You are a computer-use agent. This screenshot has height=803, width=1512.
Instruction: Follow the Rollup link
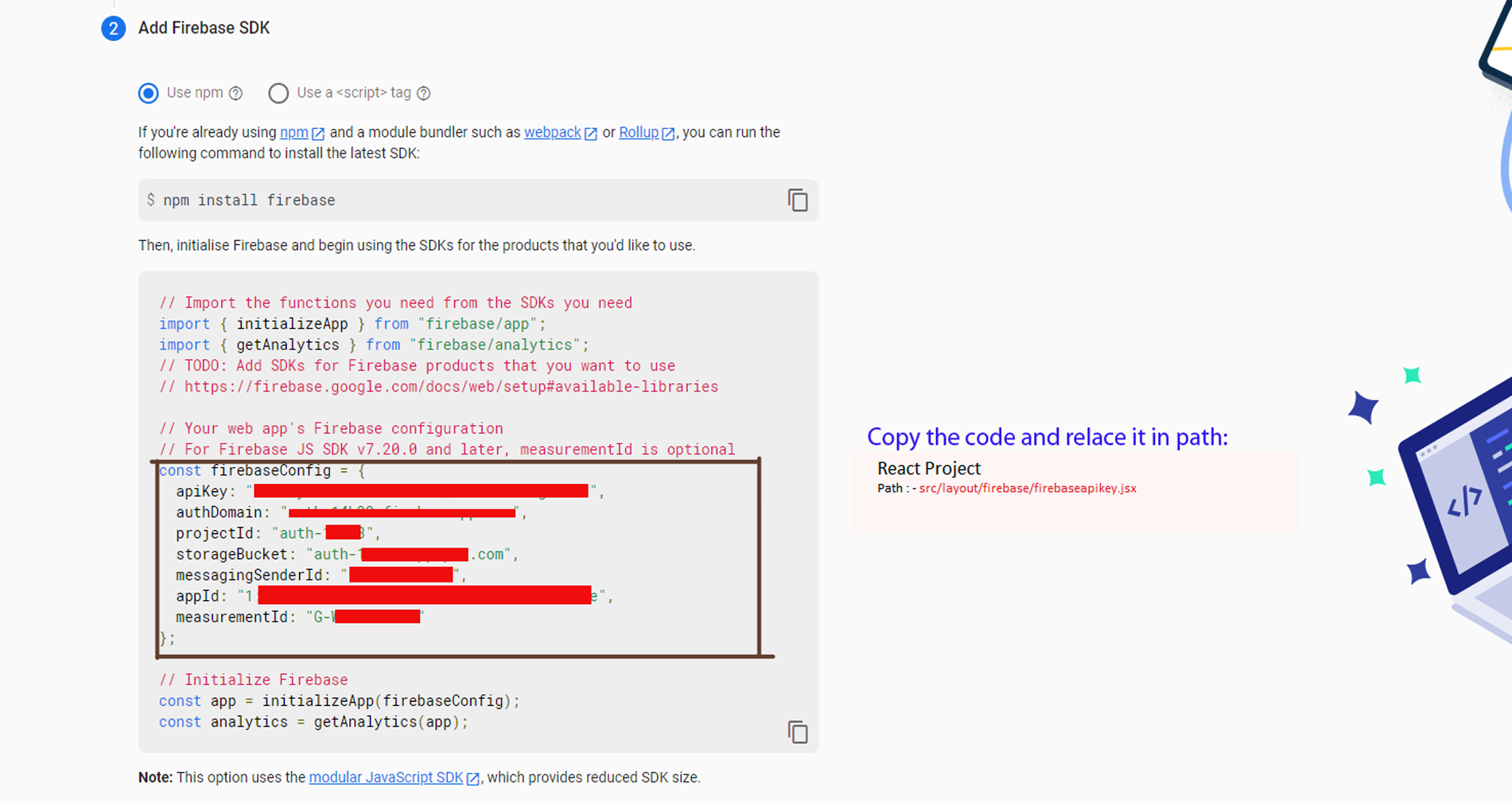click(x=638, y=133)
